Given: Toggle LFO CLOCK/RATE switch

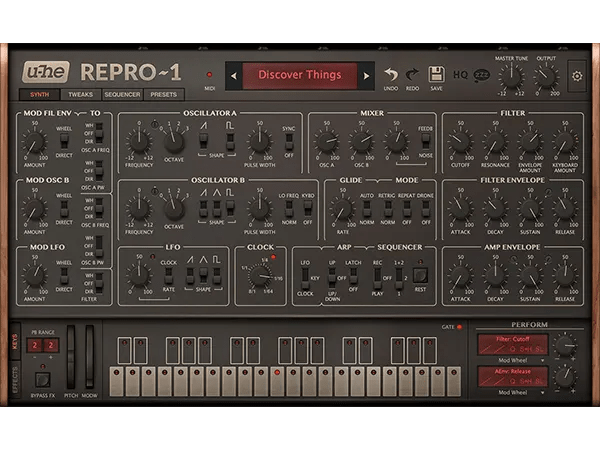Looking at the screenshot, I should tap(168, 276).
